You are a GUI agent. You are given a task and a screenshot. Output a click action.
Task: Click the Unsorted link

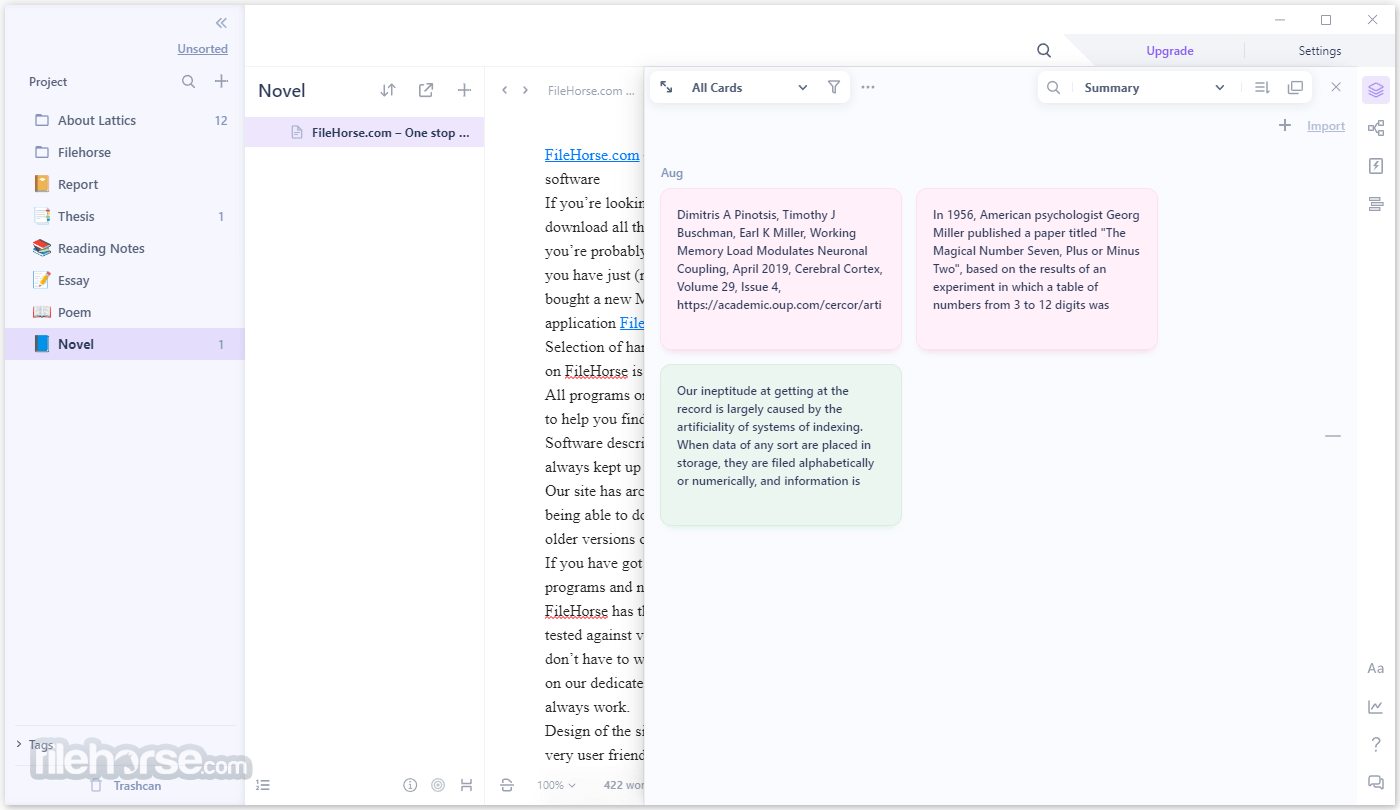(203, 49)
